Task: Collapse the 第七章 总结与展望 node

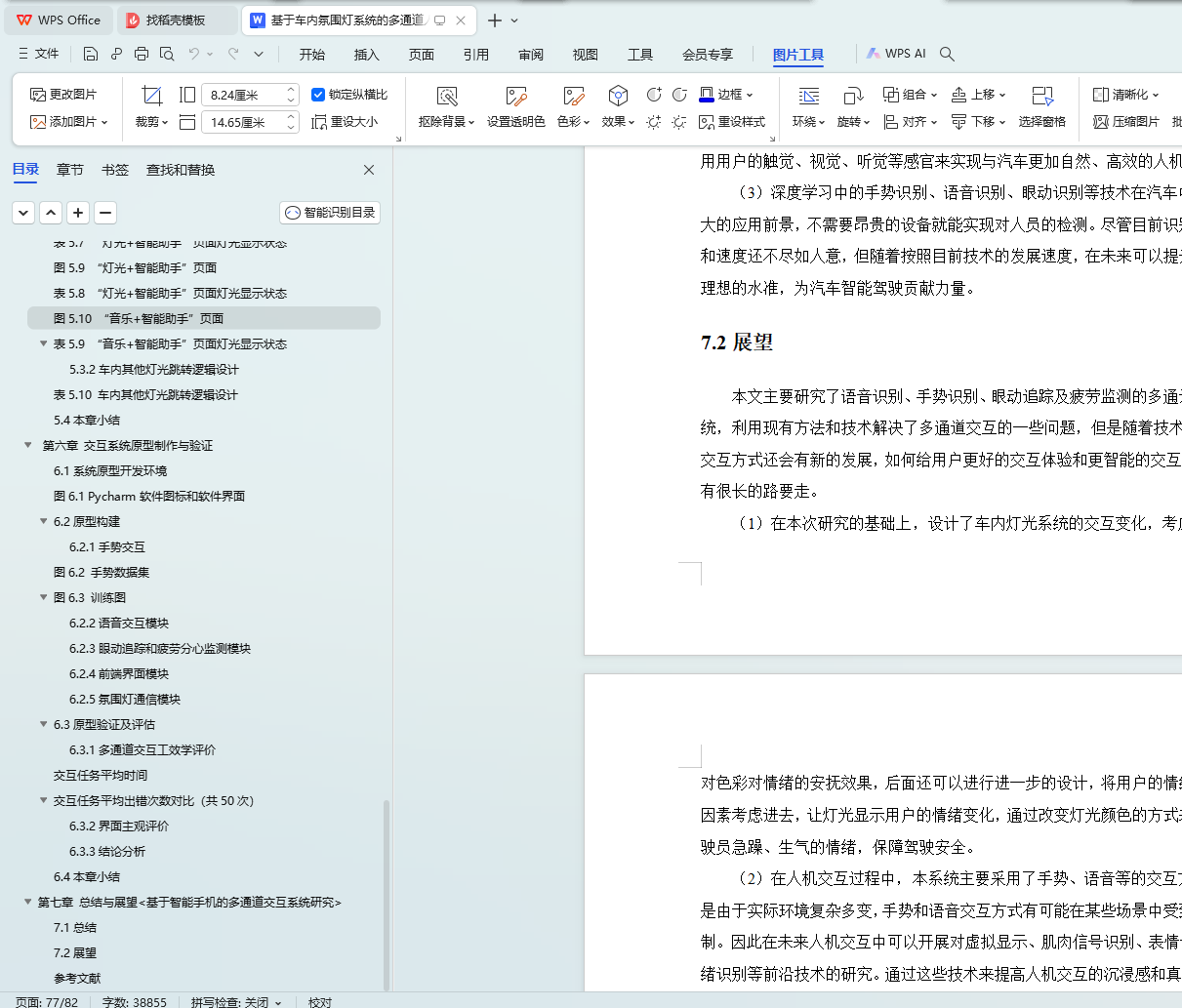Action: [x=28, y=902]
